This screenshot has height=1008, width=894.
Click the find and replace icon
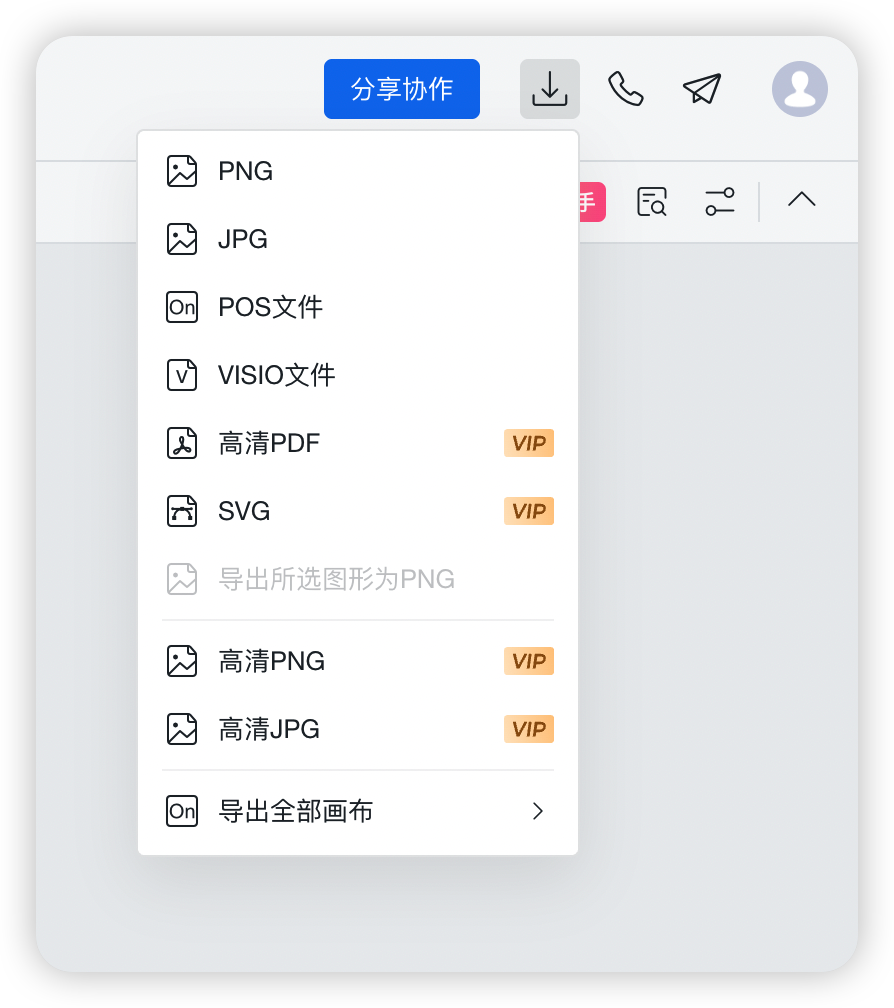coord(652,202)
